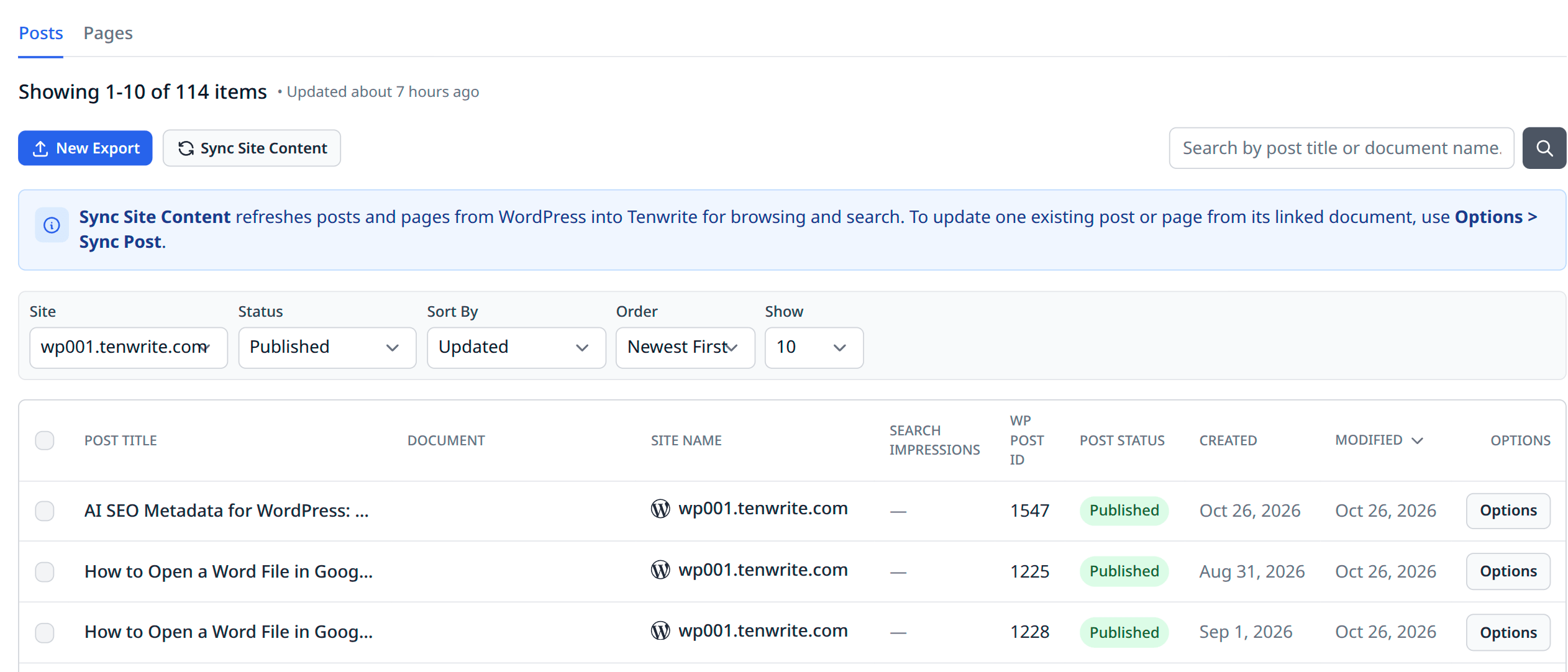Click site name wp001.tenwrite.com in post 1547 row

coord(763,509)
